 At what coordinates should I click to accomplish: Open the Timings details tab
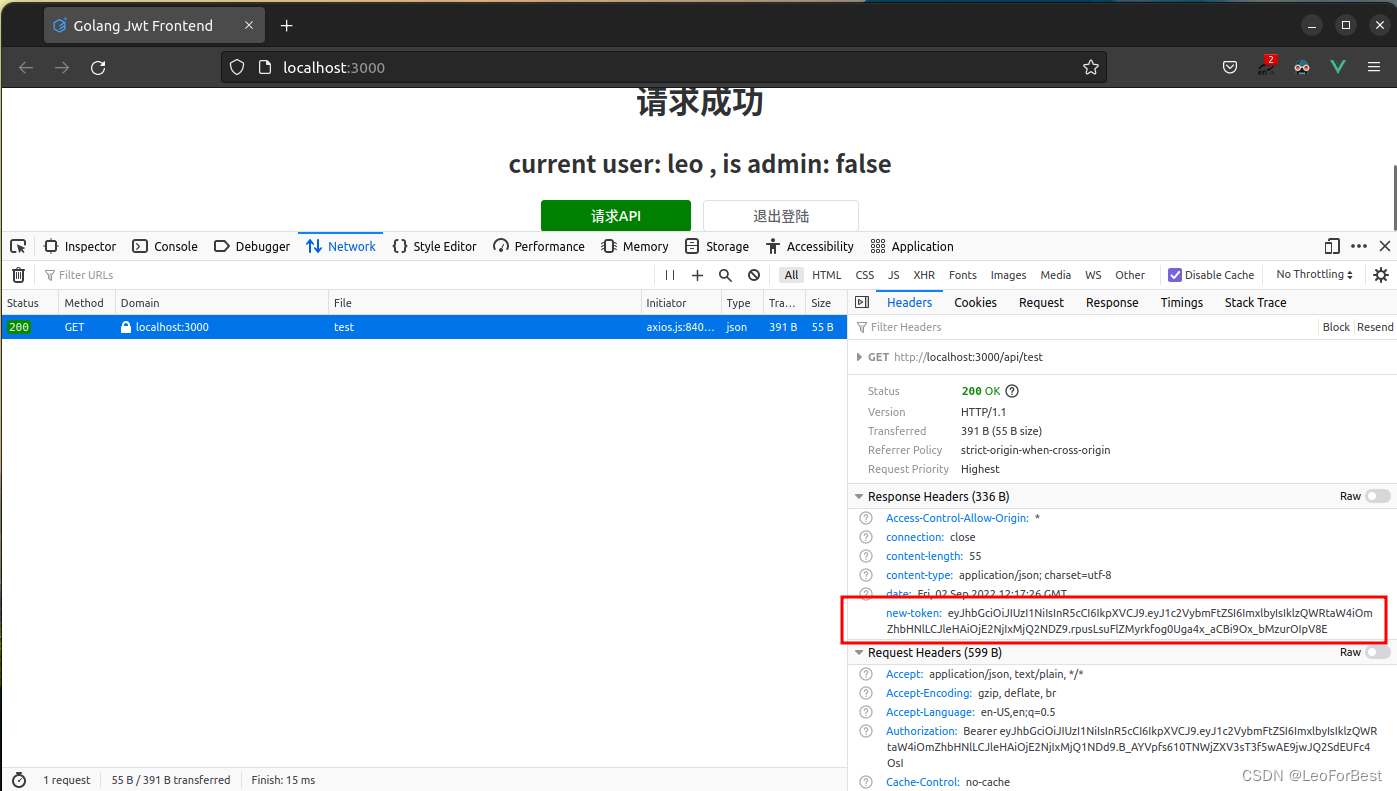1182,302
